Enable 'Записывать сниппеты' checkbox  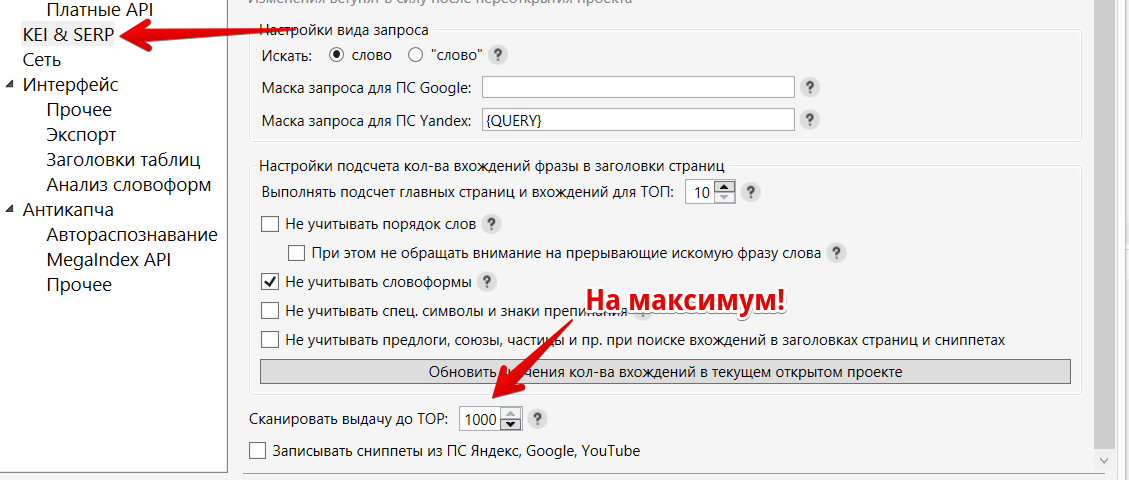pos(257,451)
